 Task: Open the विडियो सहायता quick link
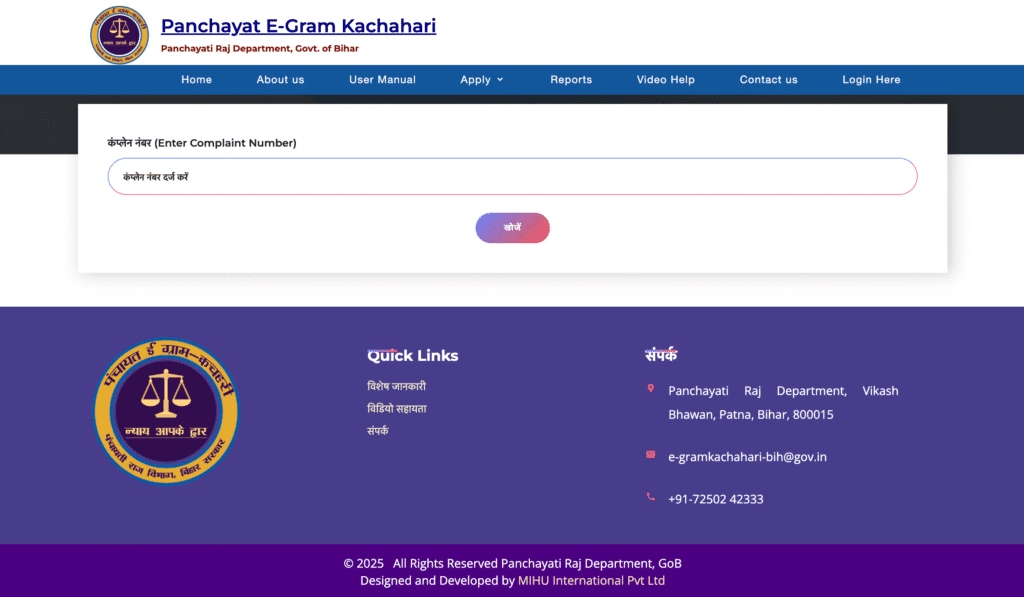click(x=397, y=409)
